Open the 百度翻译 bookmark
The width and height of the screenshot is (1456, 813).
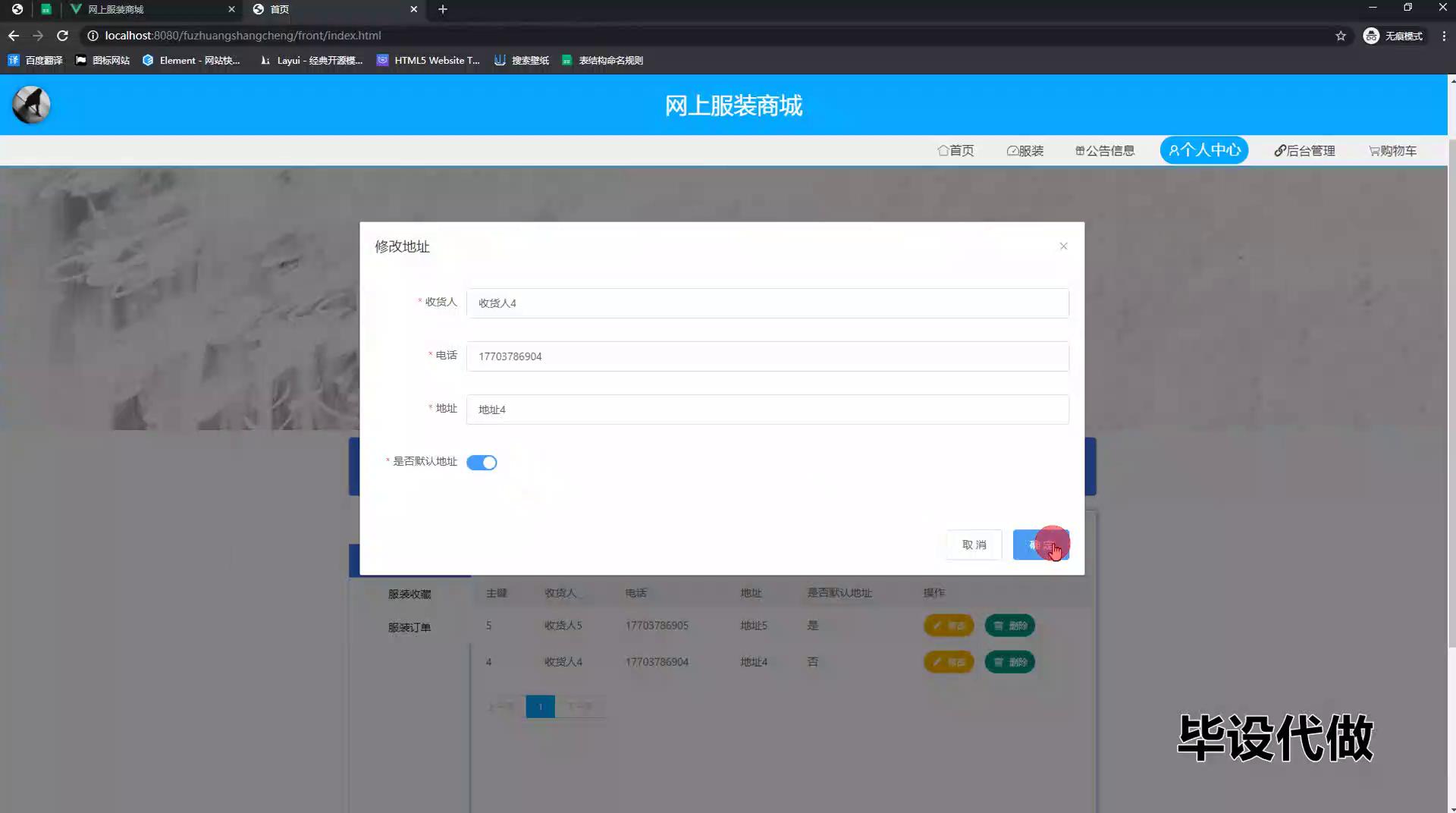coord(36,61)
